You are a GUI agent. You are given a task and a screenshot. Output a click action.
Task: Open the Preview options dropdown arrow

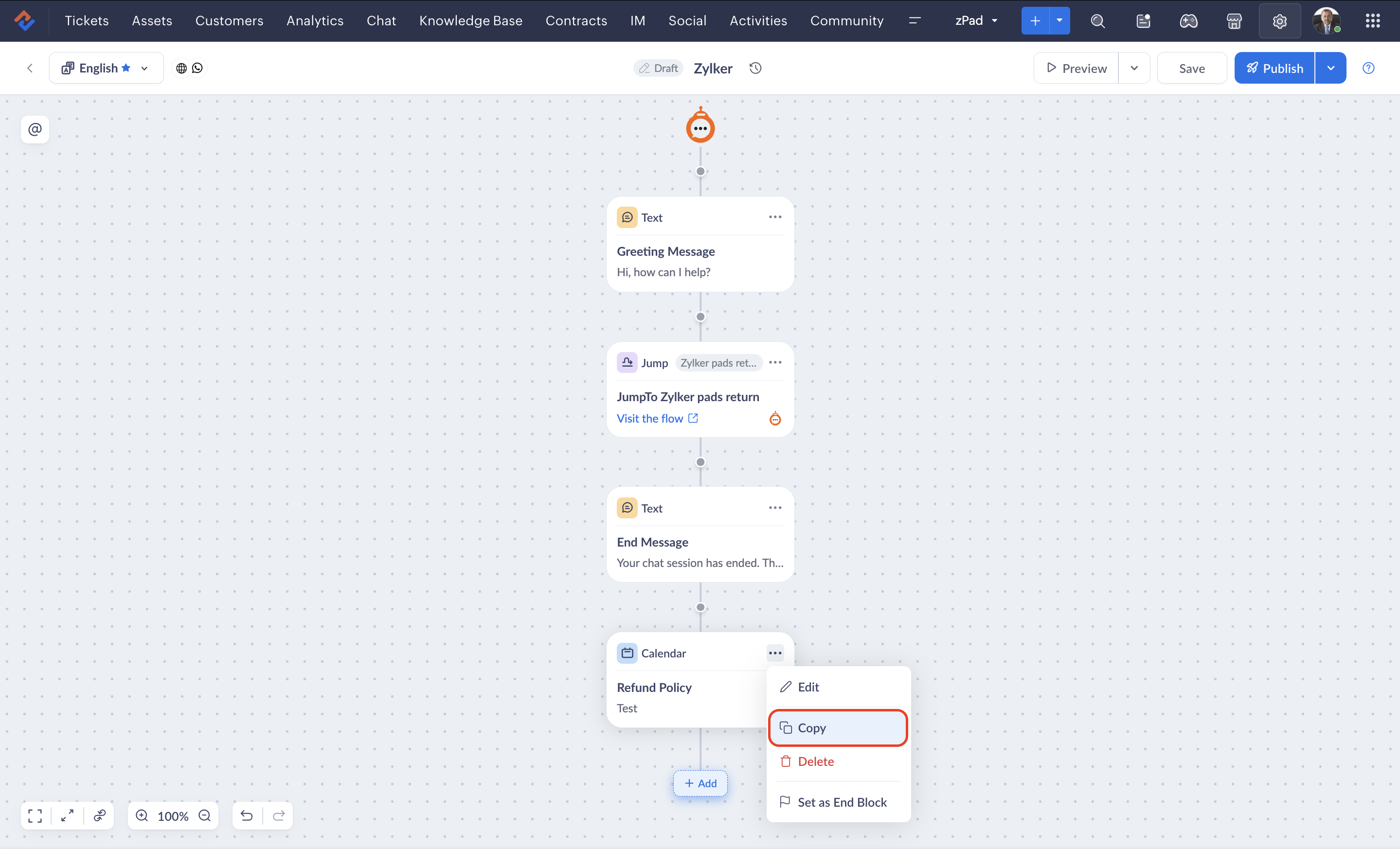tap(1133, 68)
